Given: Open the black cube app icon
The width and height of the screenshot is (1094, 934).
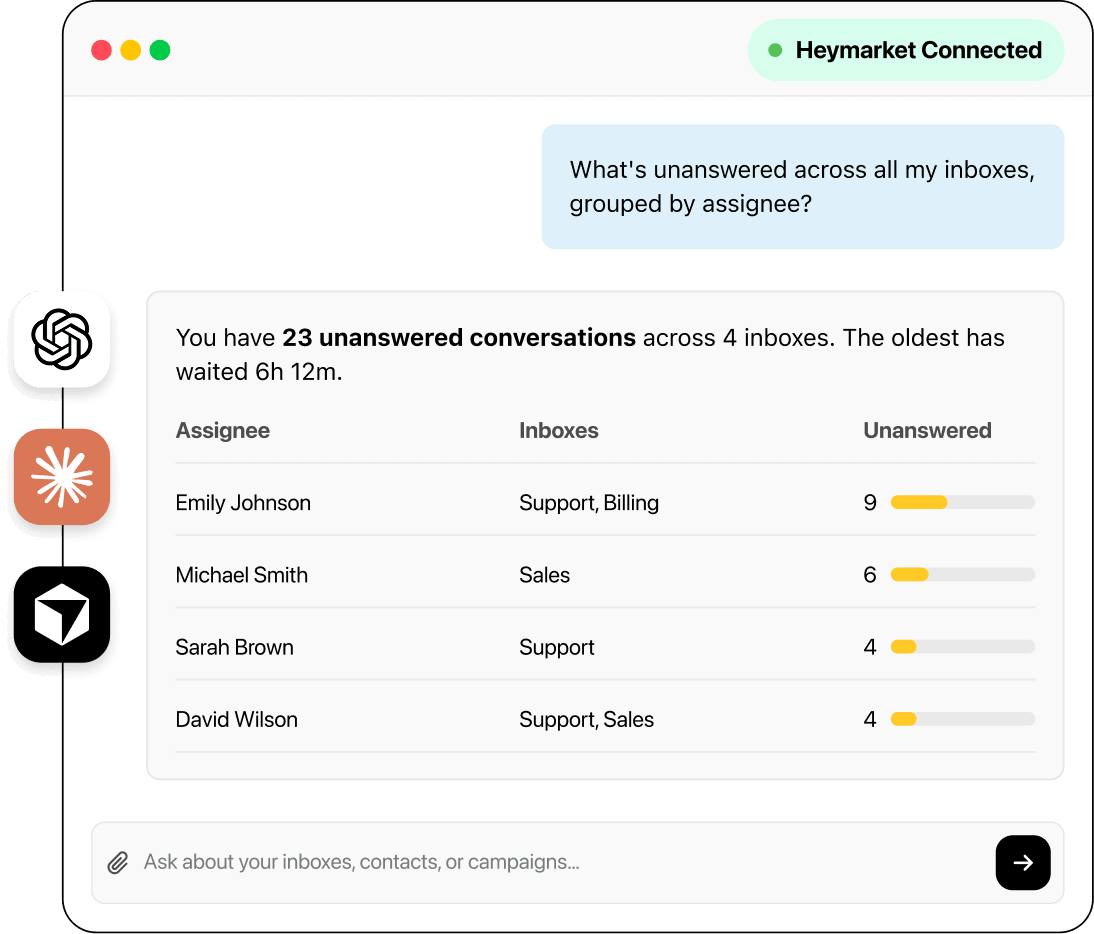Looking at the screenshot, I should 62,615.
